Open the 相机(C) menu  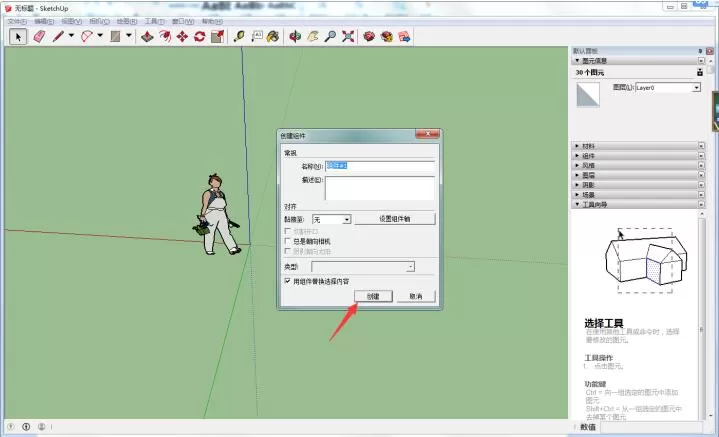[x=99, y=22]
